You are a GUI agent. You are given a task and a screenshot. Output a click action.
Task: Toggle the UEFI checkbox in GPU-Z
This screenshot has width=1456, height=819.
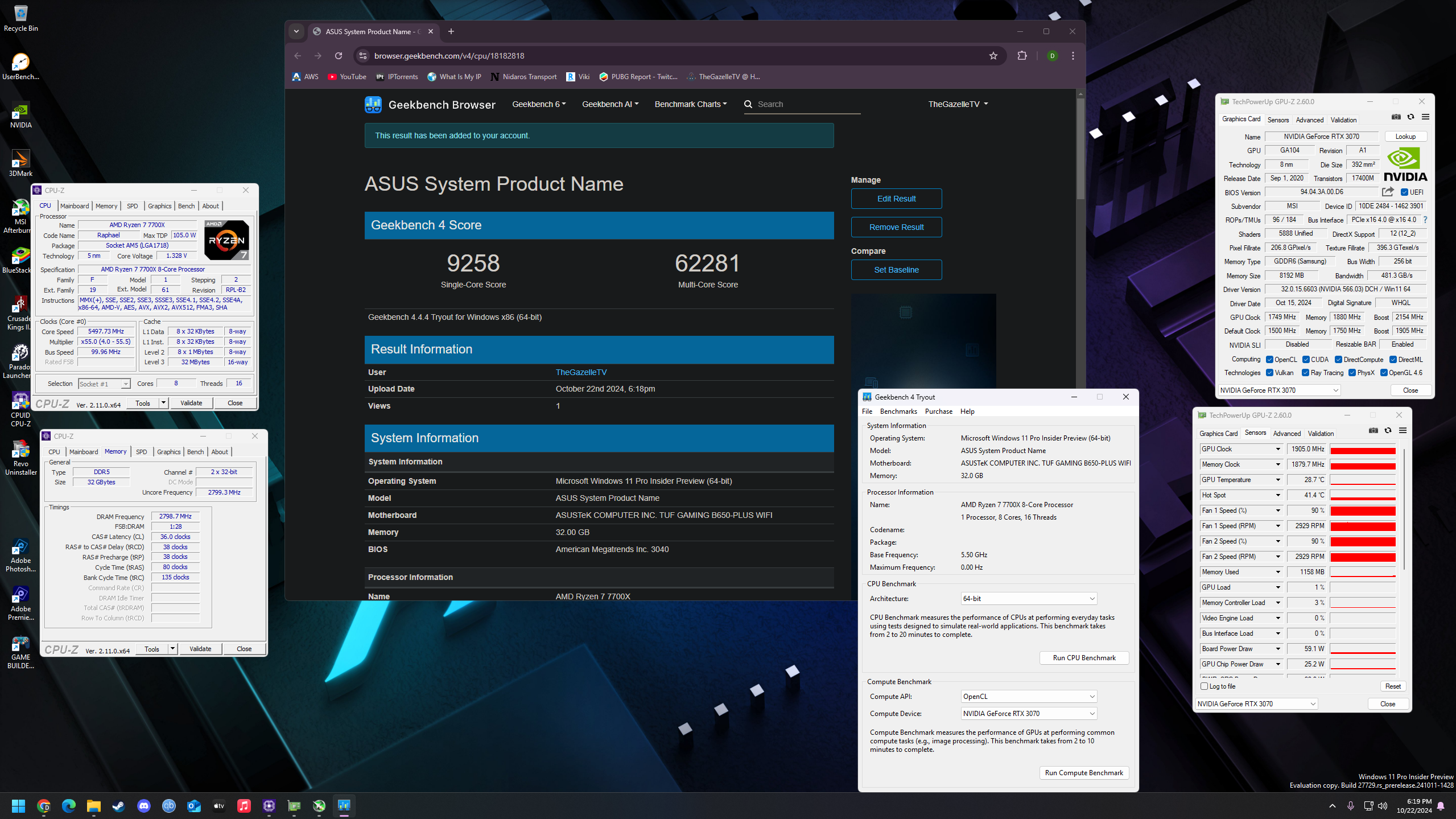pos(1404,192)
